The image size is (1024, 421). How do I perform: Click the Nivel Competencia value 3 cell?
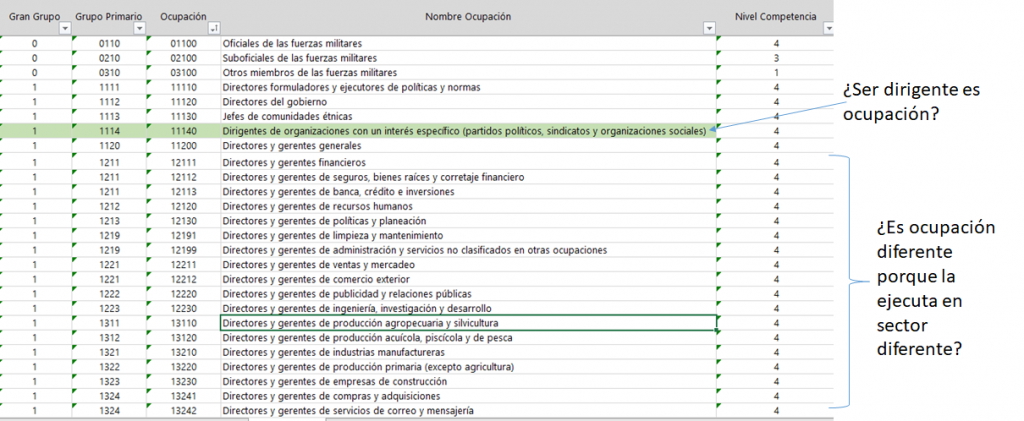776,59
